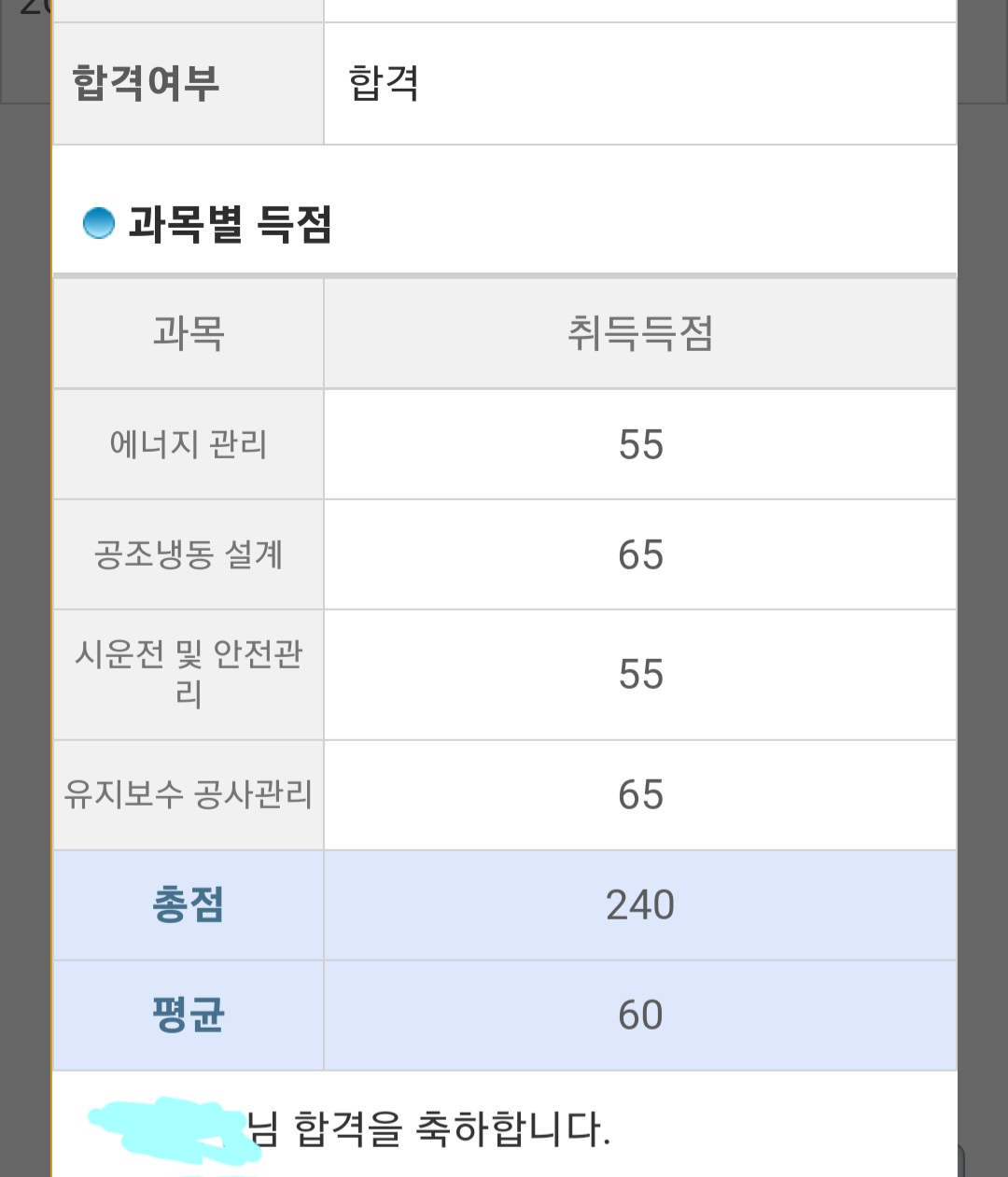Click the blue bullet icon beside 과목별 득점
The width and height of the screenshot is (1008, 1177).
click(x=98, y=223)
